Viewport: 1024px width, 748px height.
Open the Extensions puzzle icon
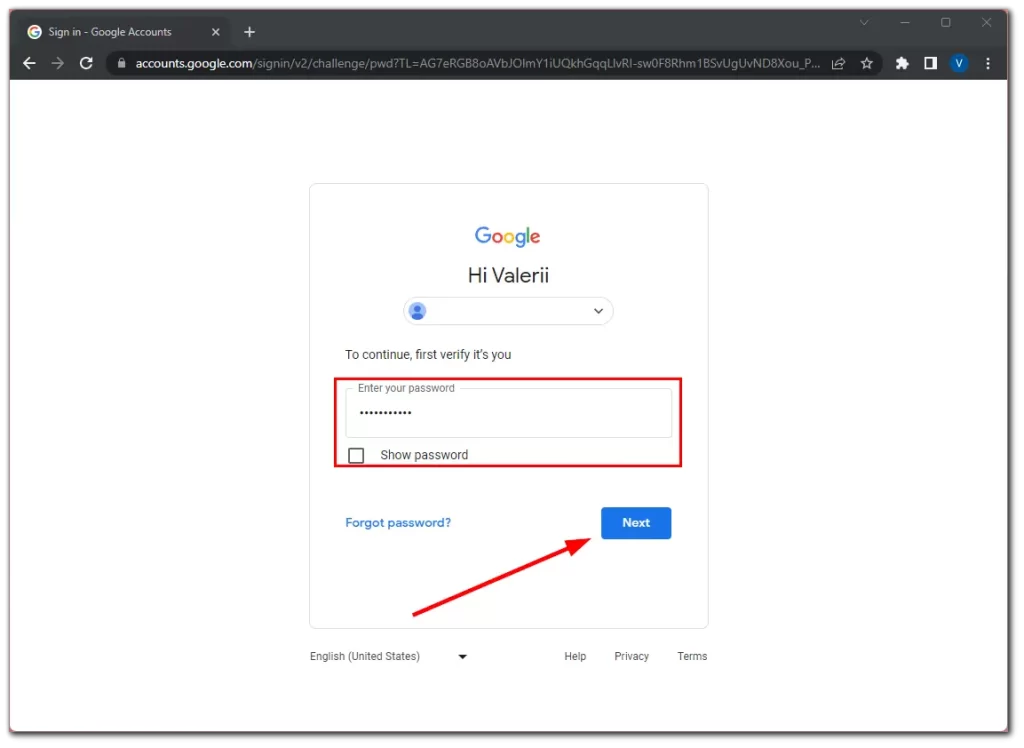point(902,63)
